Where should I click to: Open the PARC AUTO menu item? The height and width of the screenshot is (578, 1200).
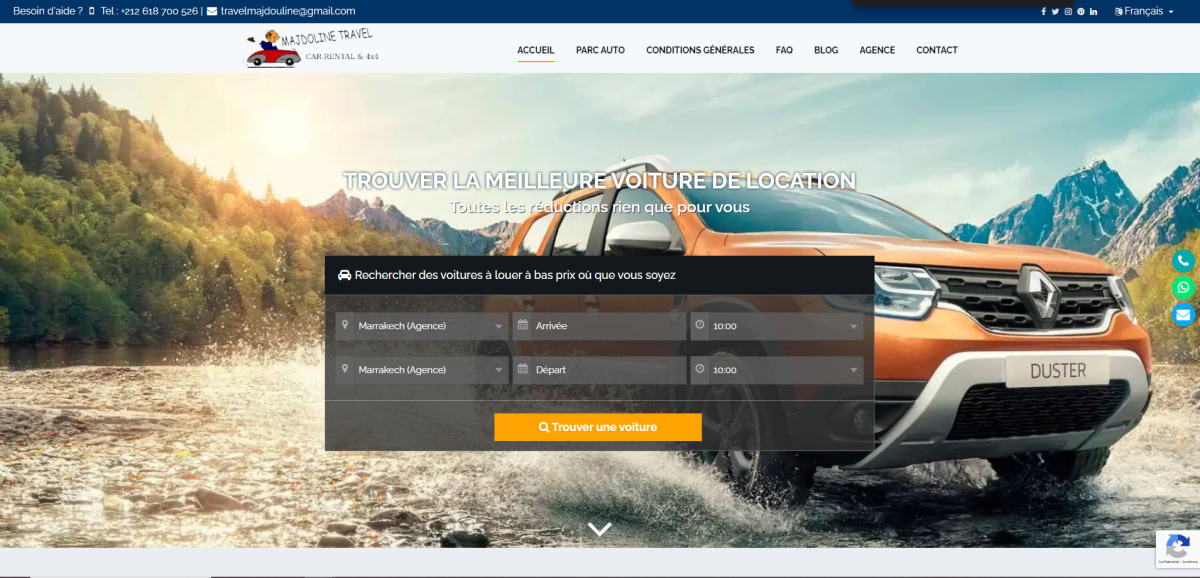[x=600, y=50]
